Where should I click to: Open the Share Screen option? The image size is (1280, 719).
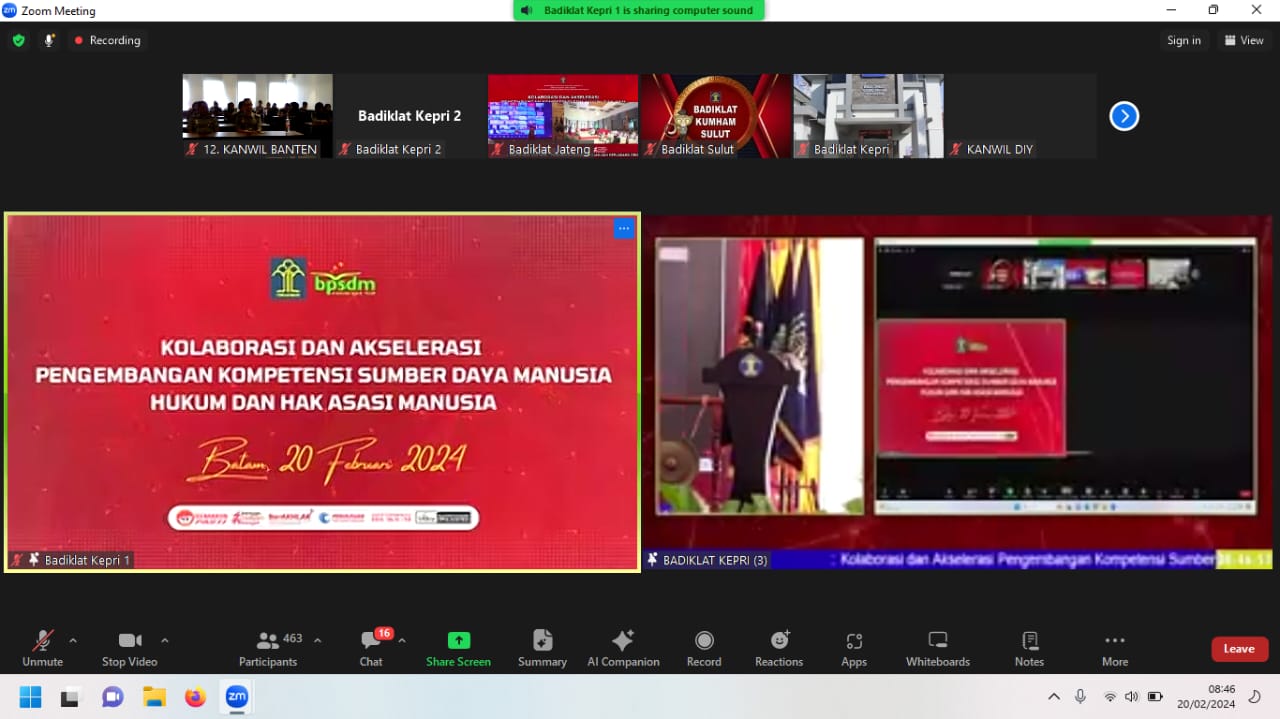point(458,648)
